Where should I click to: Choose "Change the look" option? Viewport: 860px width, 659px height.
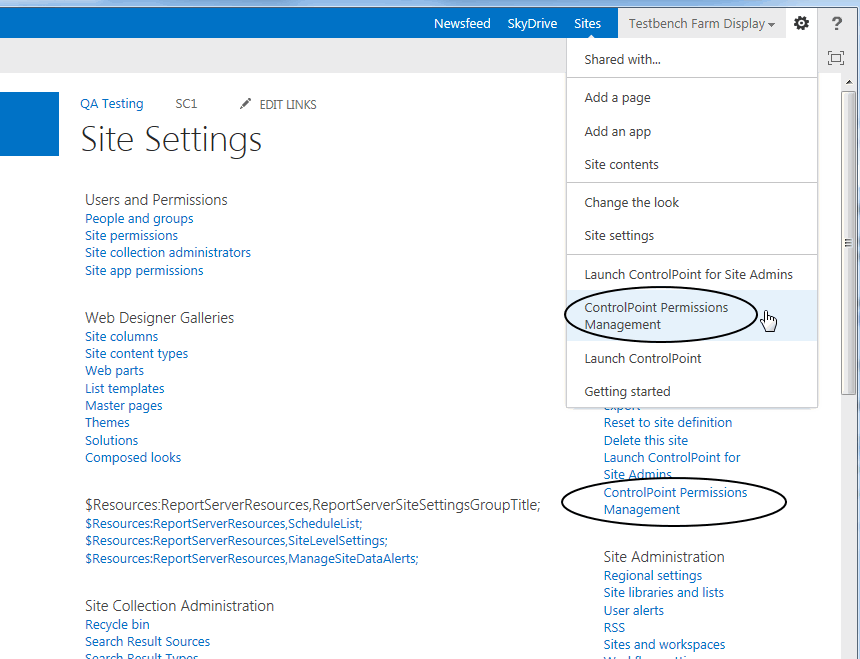click(x=631, y=202)
